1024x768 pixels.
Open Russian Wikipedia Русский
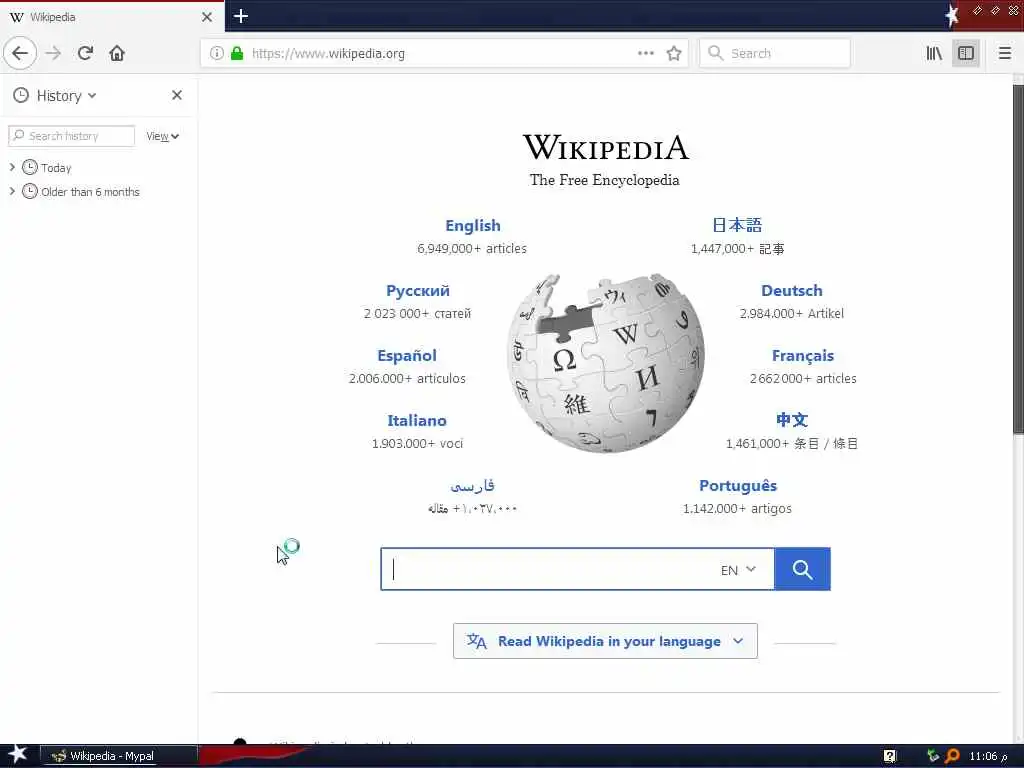click(418, 291)
